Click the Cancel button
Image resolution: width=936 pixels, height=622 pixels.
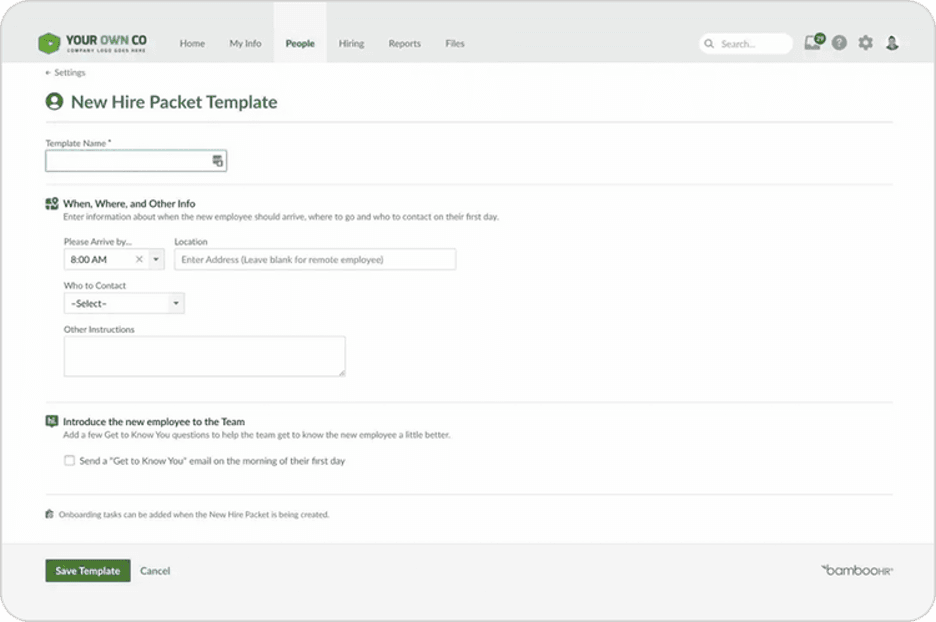pyautogui.click(x=157, y=571)
